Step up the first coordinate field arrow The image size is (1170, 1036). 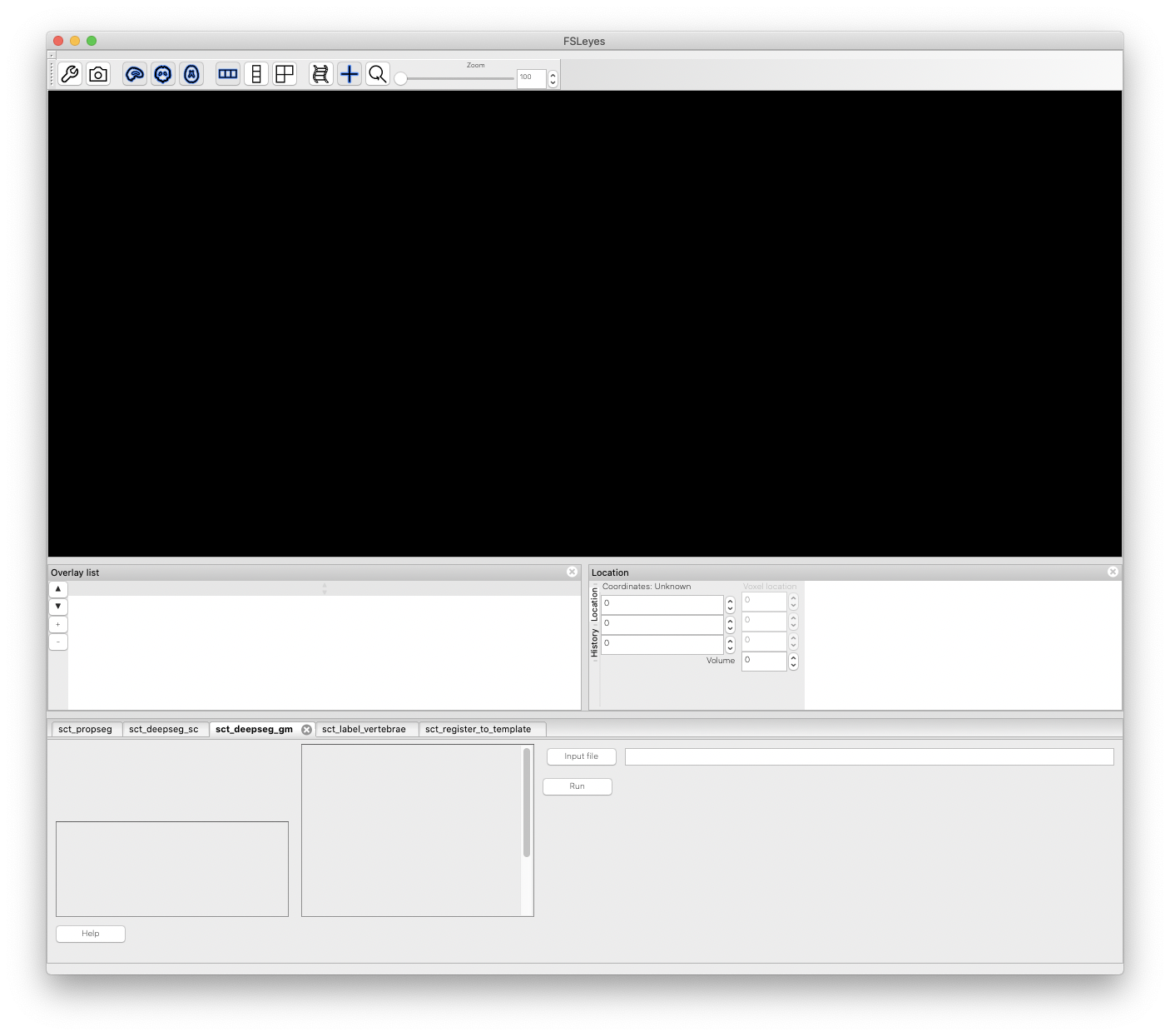coord(729,601)
